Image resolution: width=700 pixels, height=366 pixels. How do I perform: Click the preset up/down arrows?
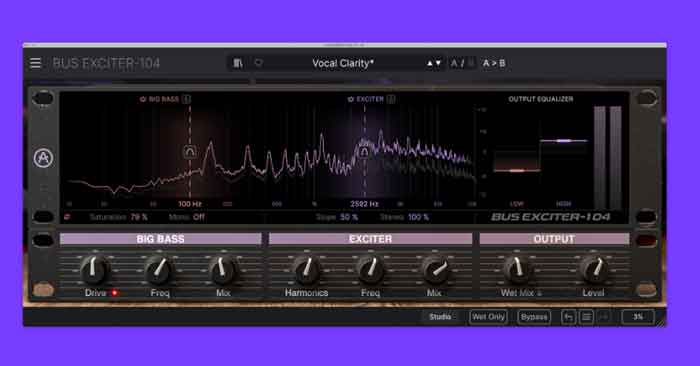click(433, 63)
